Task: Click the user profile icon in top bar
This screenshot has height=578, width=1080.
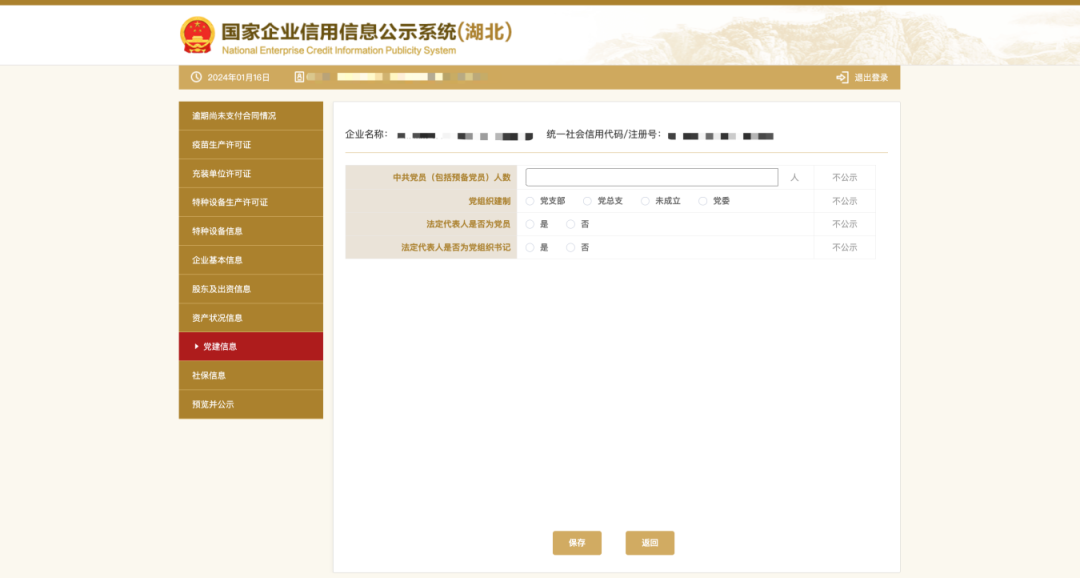Action: click(x=299, y=77)
